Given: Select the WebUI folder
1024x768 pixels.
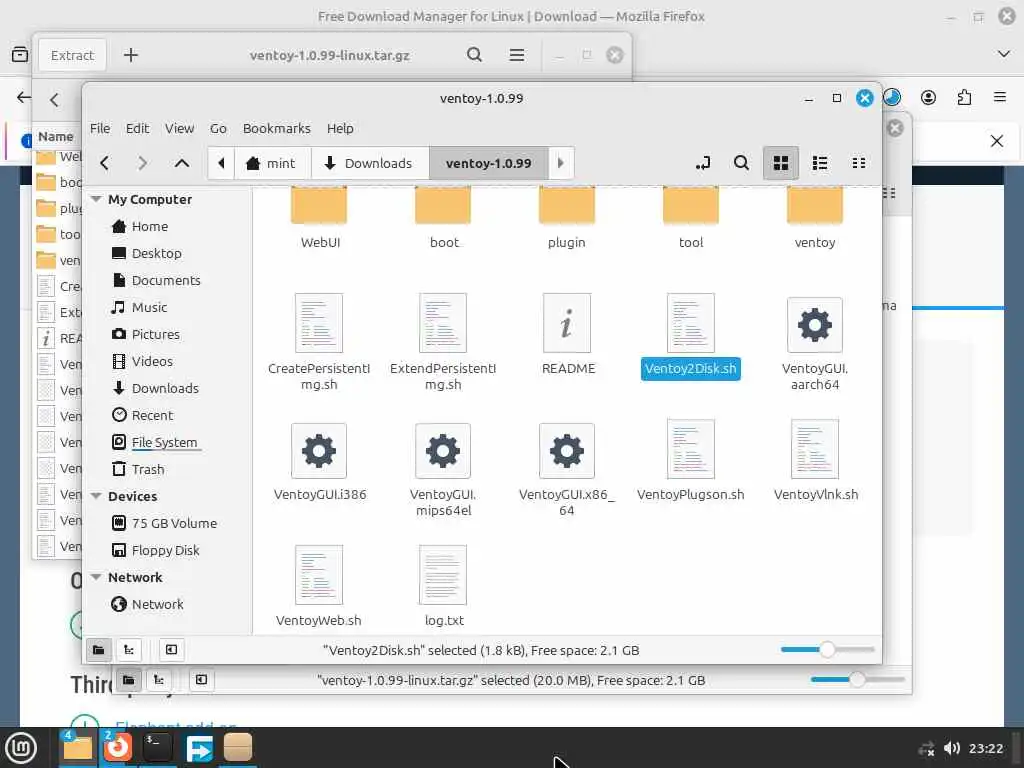Looking at the screenshot, I should (319, 218).
